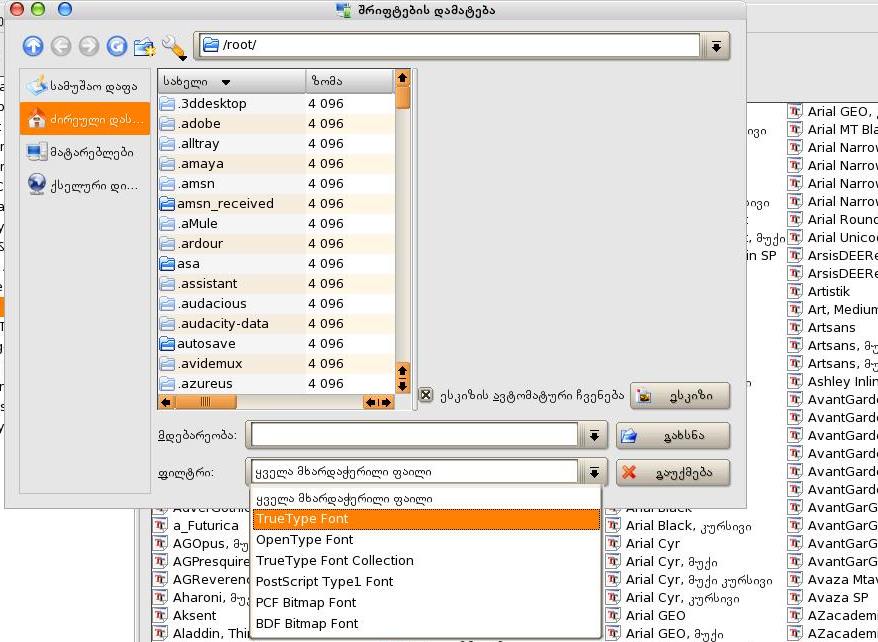Click font icon beside Artistik in background list
Image resolution: width=878 pixels, height=642 pixels.
click(795, 291)
